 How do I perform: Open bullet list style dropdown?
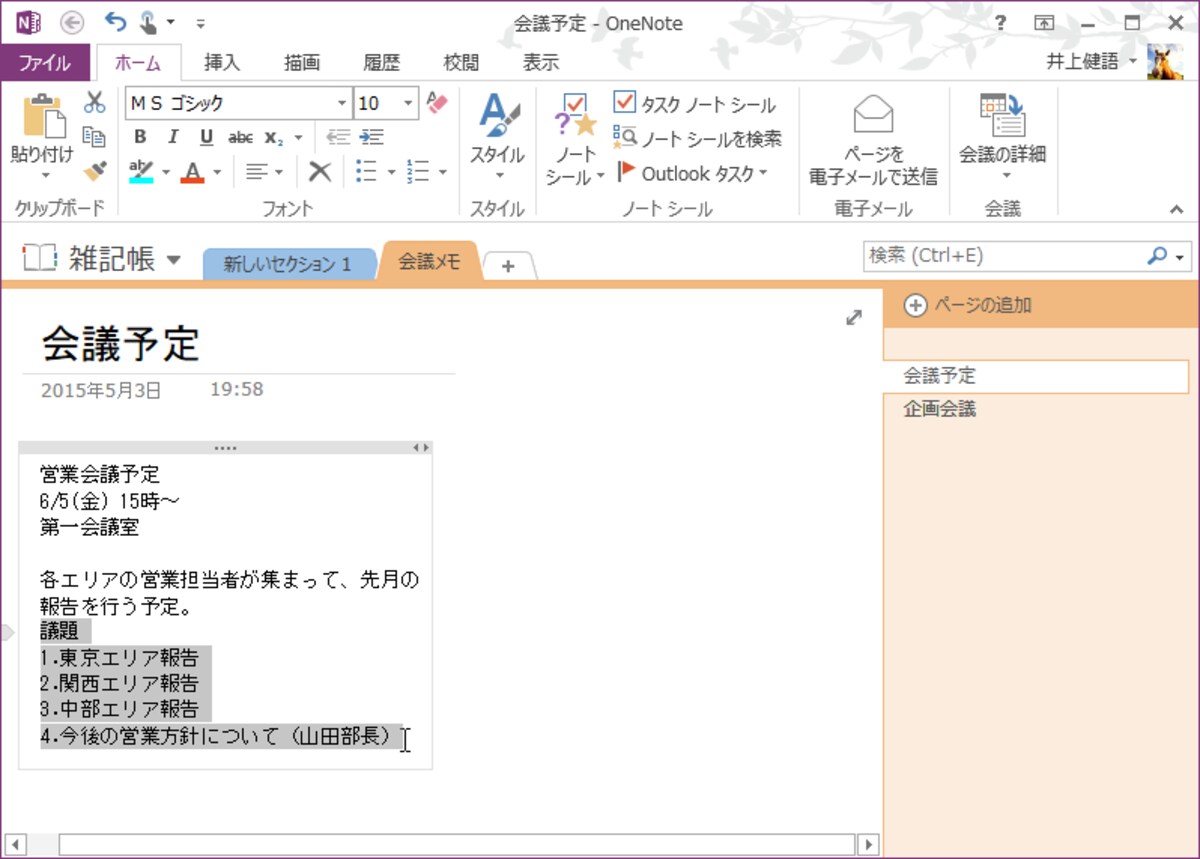[391, 172]
